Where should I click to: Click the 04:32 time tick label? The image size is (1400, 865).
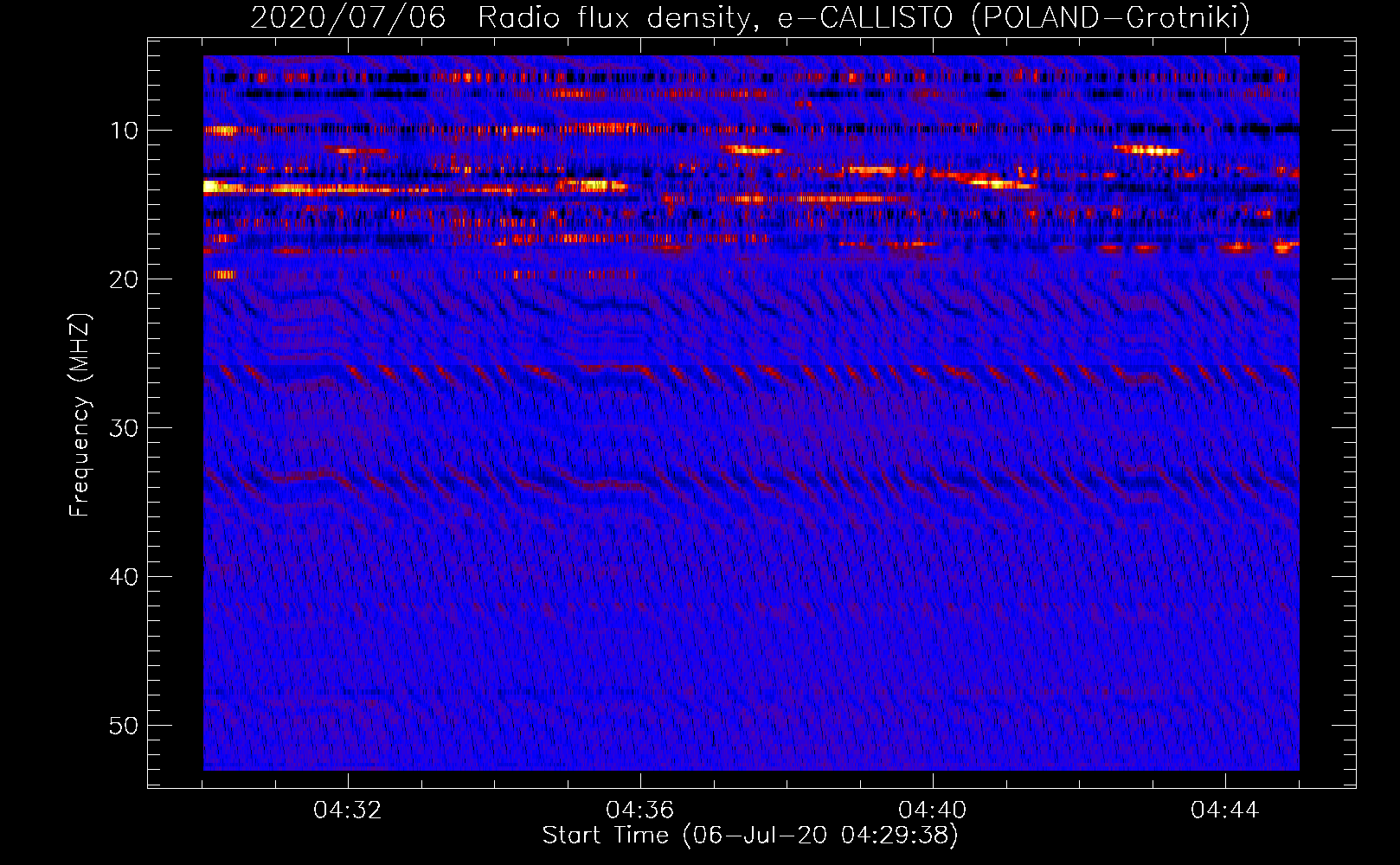pos(348,811)
